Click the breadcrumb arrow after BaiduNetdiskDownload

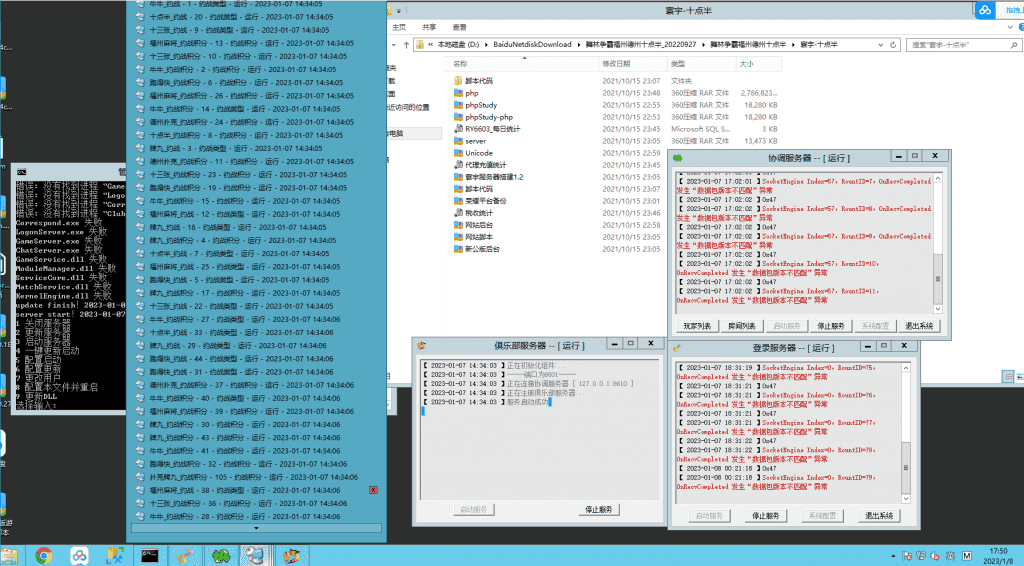point(577,45)
